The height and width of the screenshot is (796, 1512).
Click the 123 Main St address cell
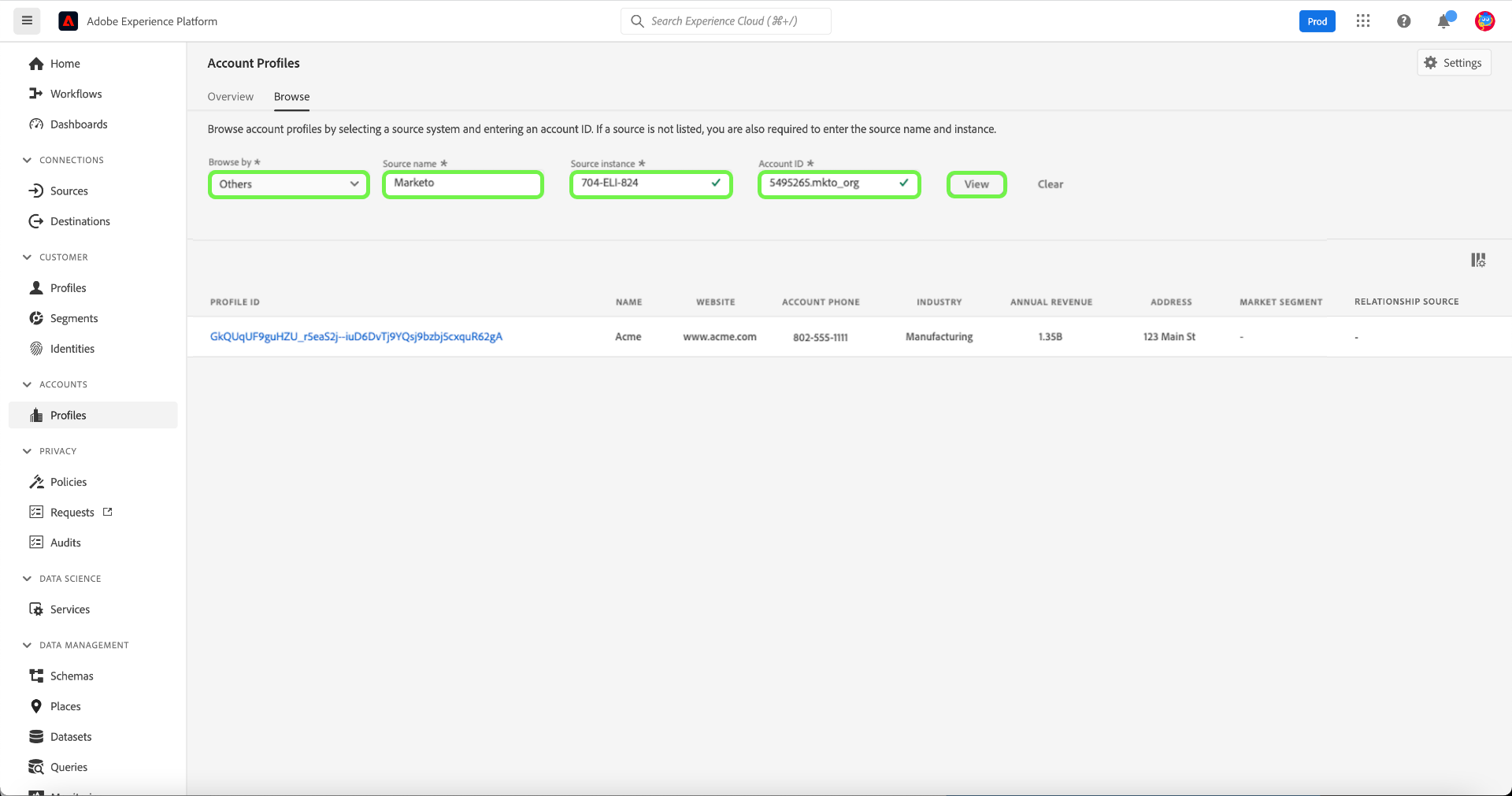tap(1169, 337)
